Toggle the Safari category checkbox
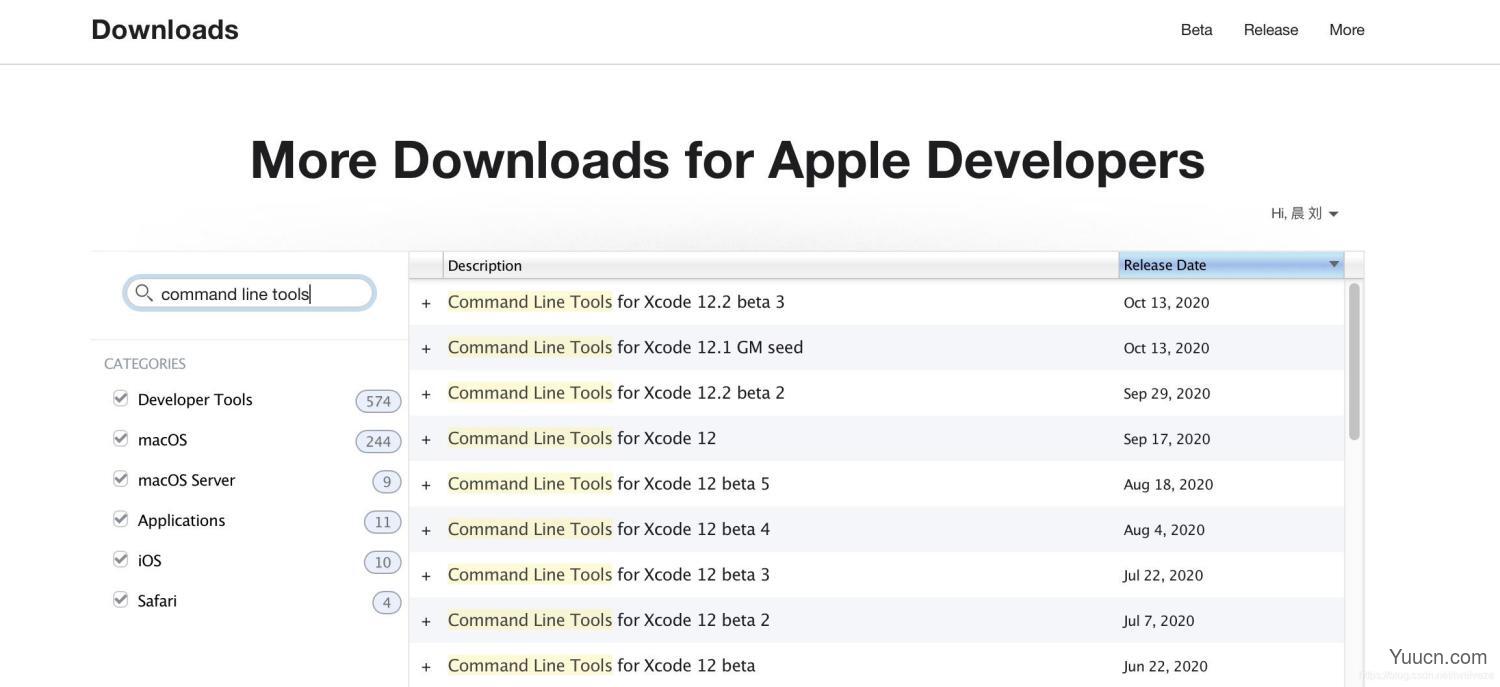Image resolution: width=1500 pixels, height=687 pixels. click(x=121, y=599)
